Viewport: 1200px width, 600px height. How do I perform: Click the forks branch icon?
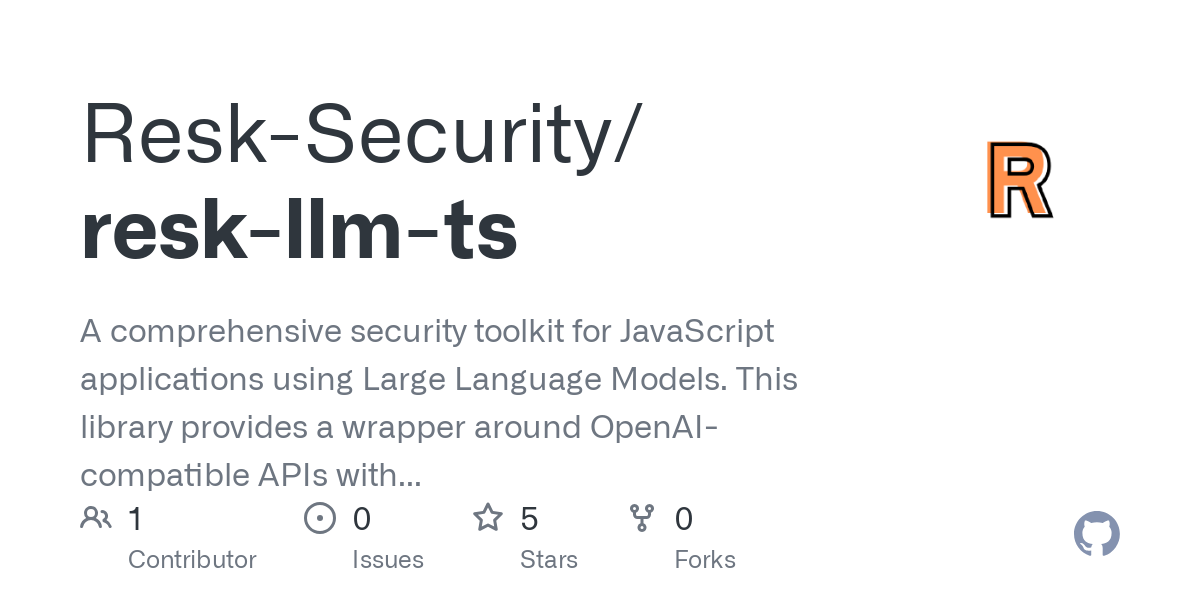coord(642,518)
